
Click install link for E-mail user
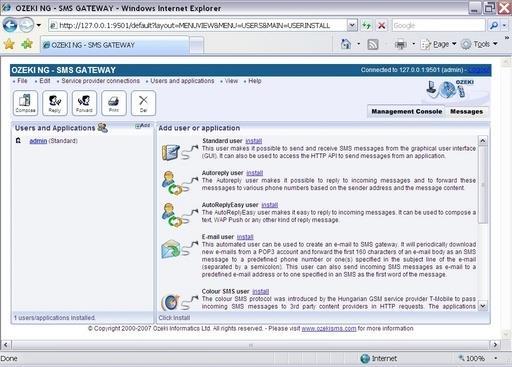pos(245,237)
